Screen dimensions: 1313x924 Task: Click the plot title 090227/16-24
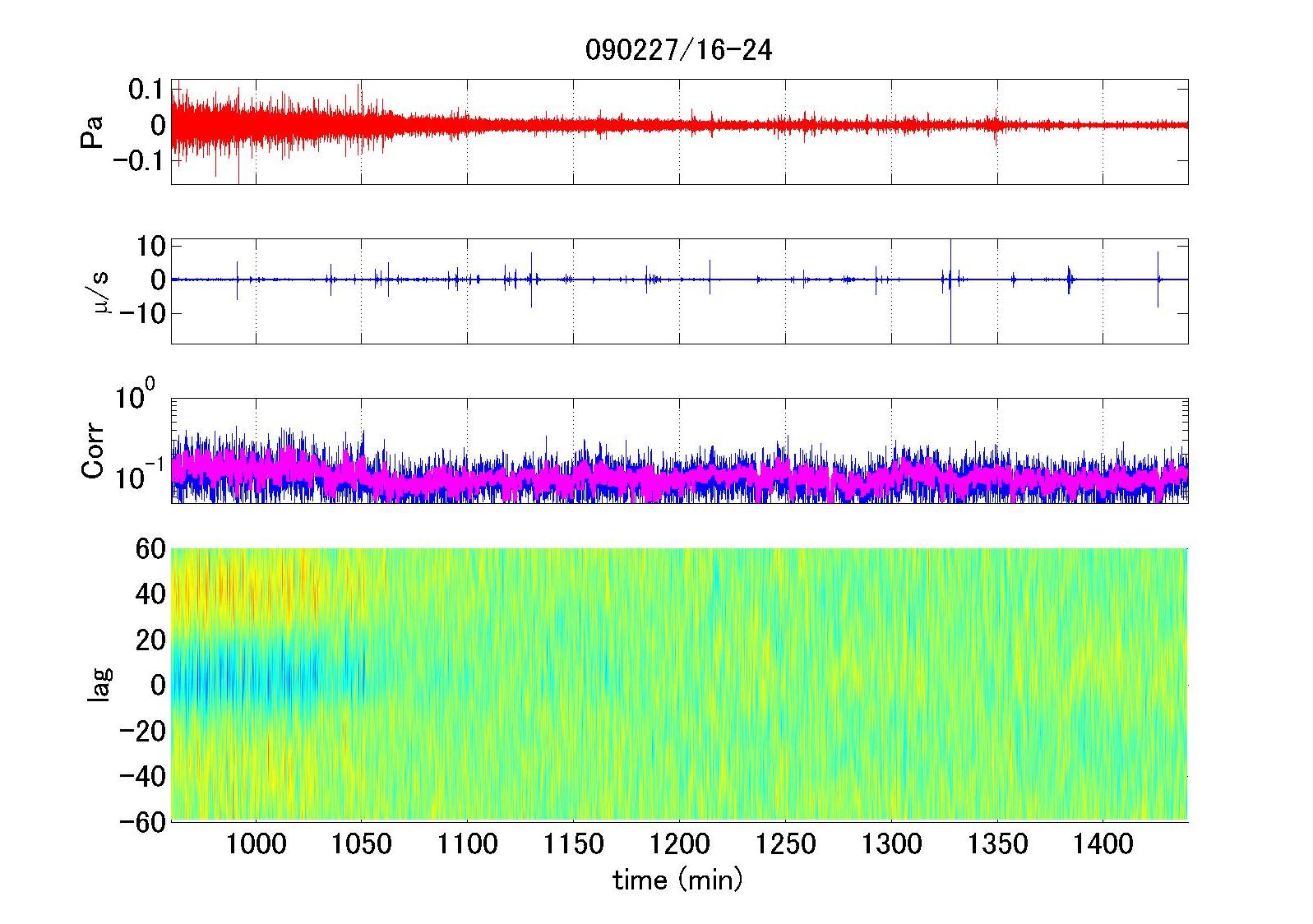coord(678,51)
